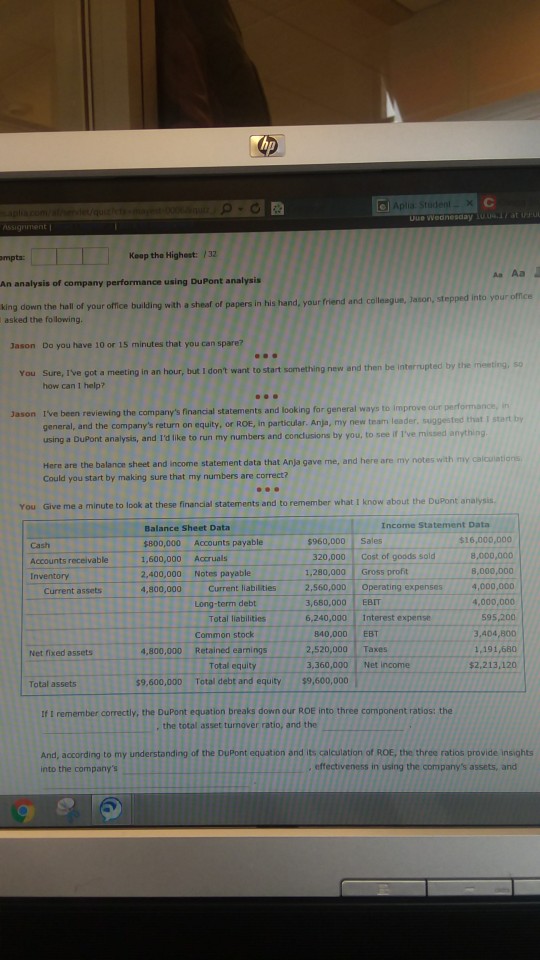Click the Accruals value 320,000
540x960 pixels.
(x=331, y=557)
